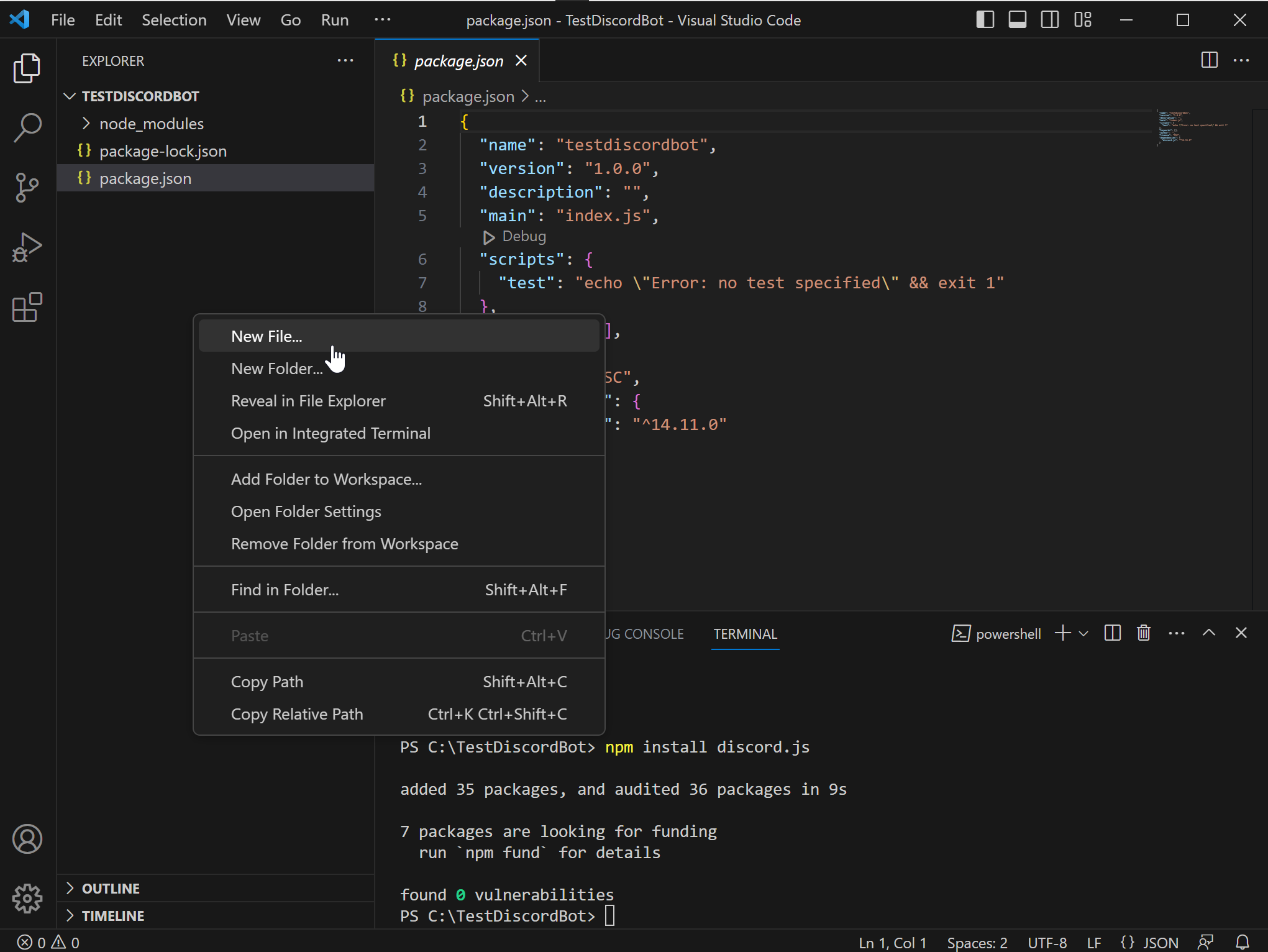Toggle the bottom panel visibility
This screenshot has width=1268, height=952.
(x=1018, y=20)
